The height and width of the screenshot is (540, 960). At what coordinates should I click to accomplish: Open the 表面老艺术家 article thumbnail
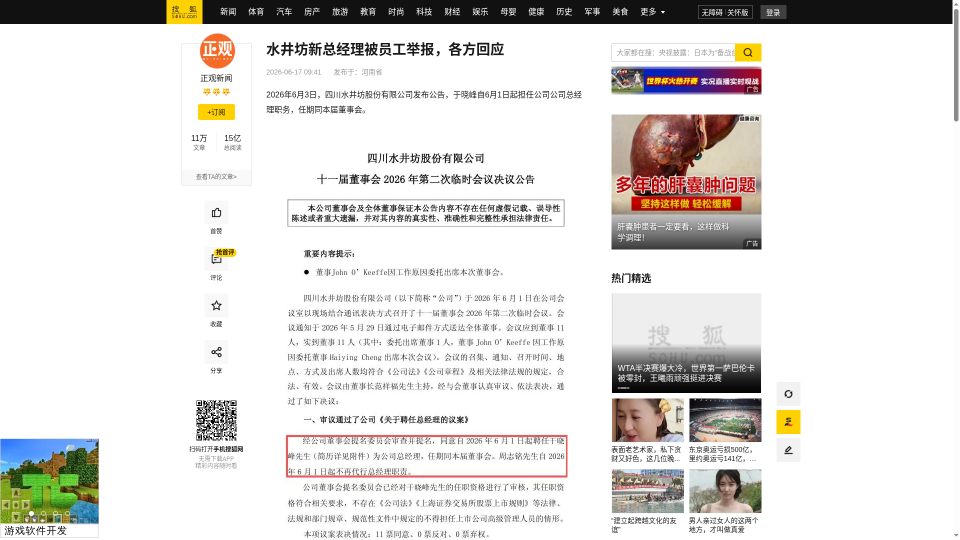pos(647,421)
